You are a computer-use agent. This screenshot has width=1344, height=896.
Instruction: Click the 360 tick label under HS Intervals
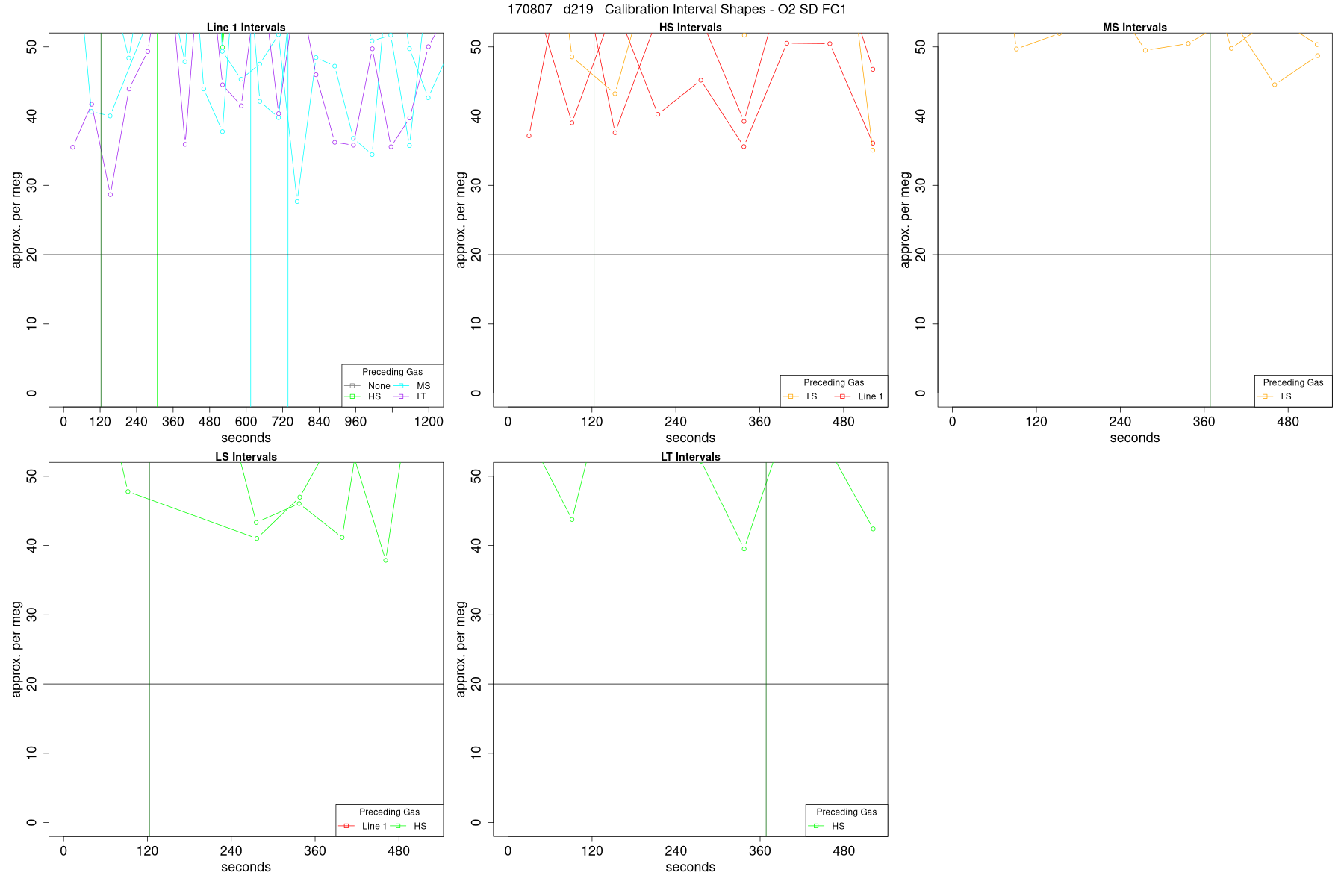pos(759,422)
